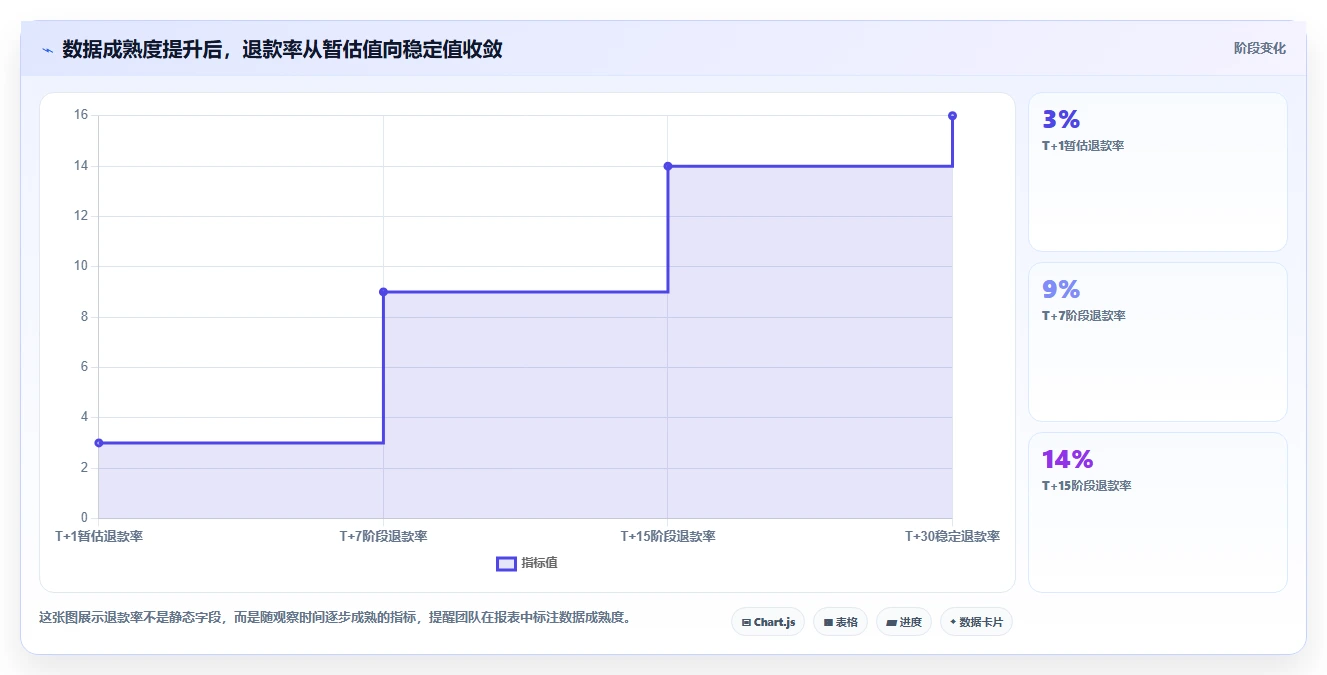Toggle the 指标值 legend label

tap(539, 563)
